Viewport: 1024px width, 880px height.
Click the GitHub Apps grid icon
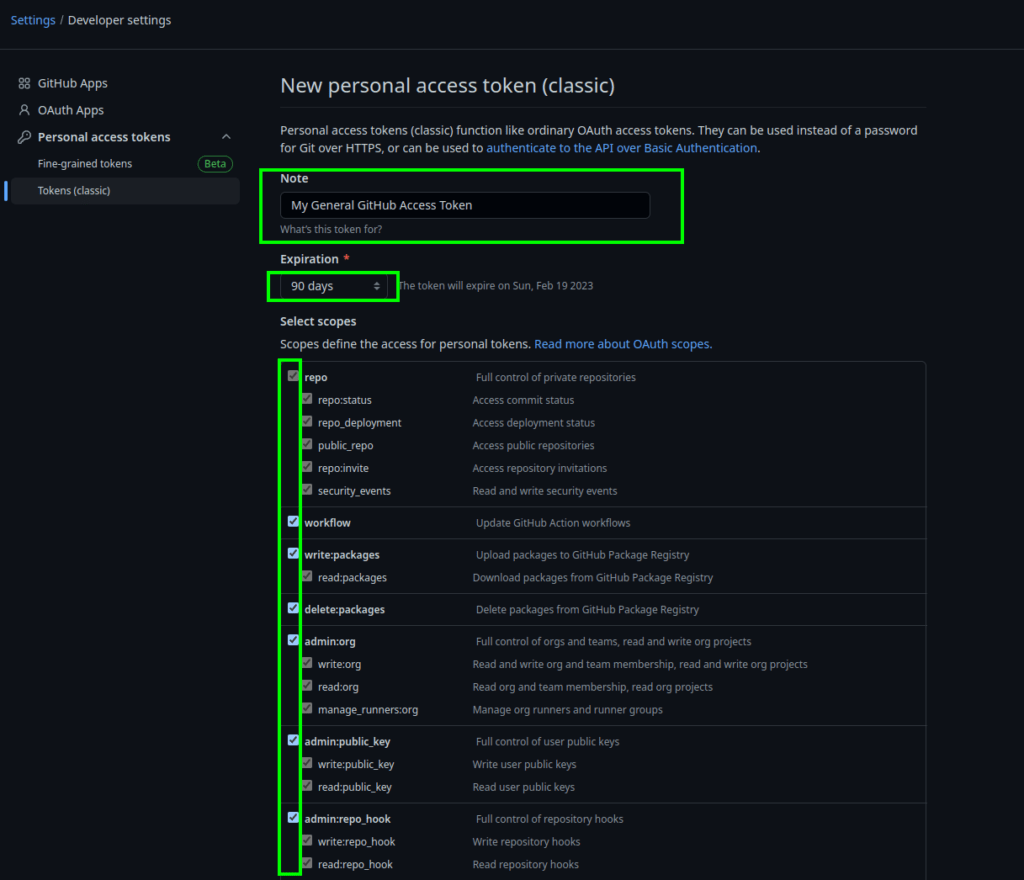click(x=24, y=84)
